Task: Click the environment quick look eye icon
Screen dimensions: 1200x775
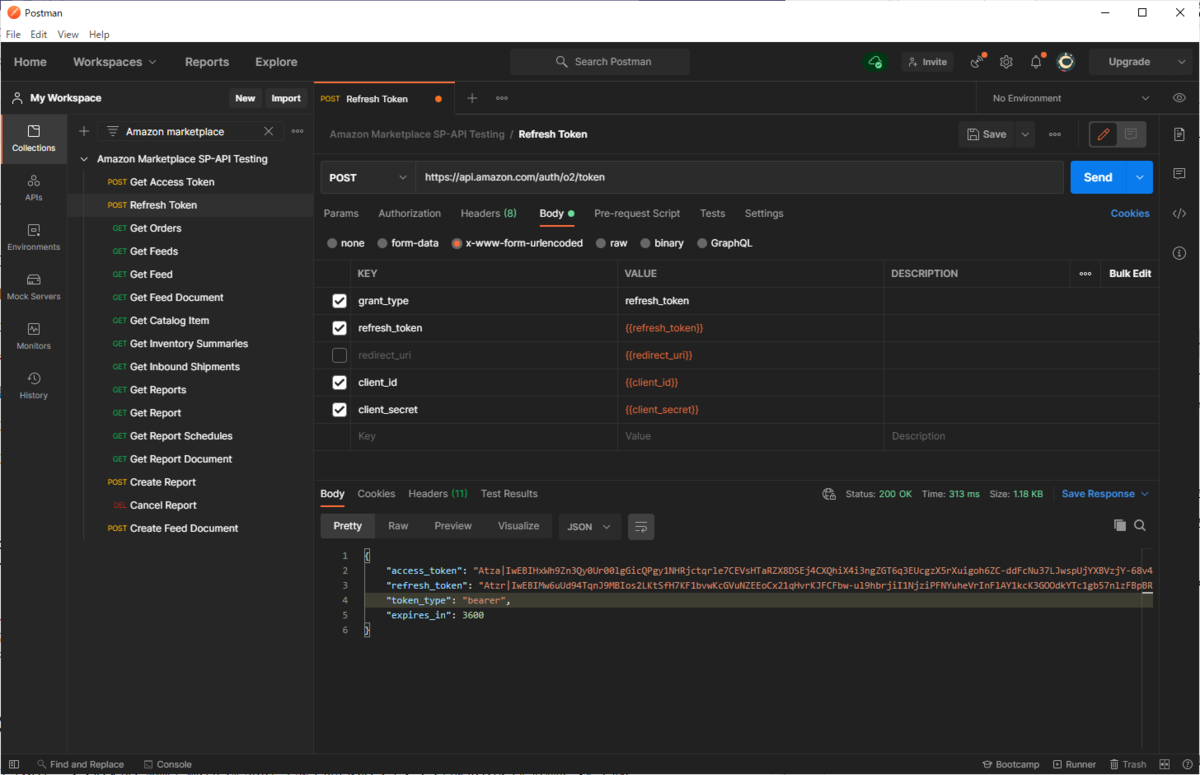Action: coord(1180,98)
